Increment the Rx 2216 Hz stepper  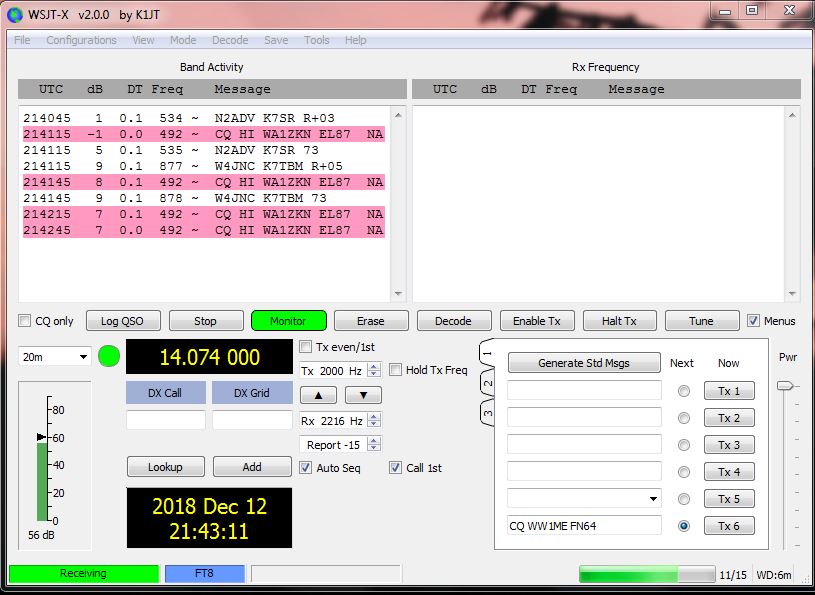tap(372, 415)
